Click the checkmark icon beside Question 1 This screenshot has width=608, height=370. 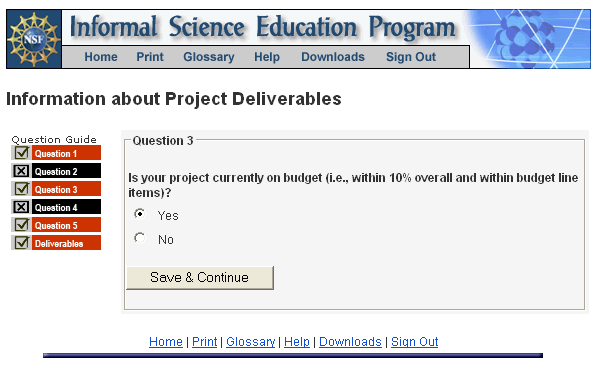pyautogui.click(x=22, y=153)
